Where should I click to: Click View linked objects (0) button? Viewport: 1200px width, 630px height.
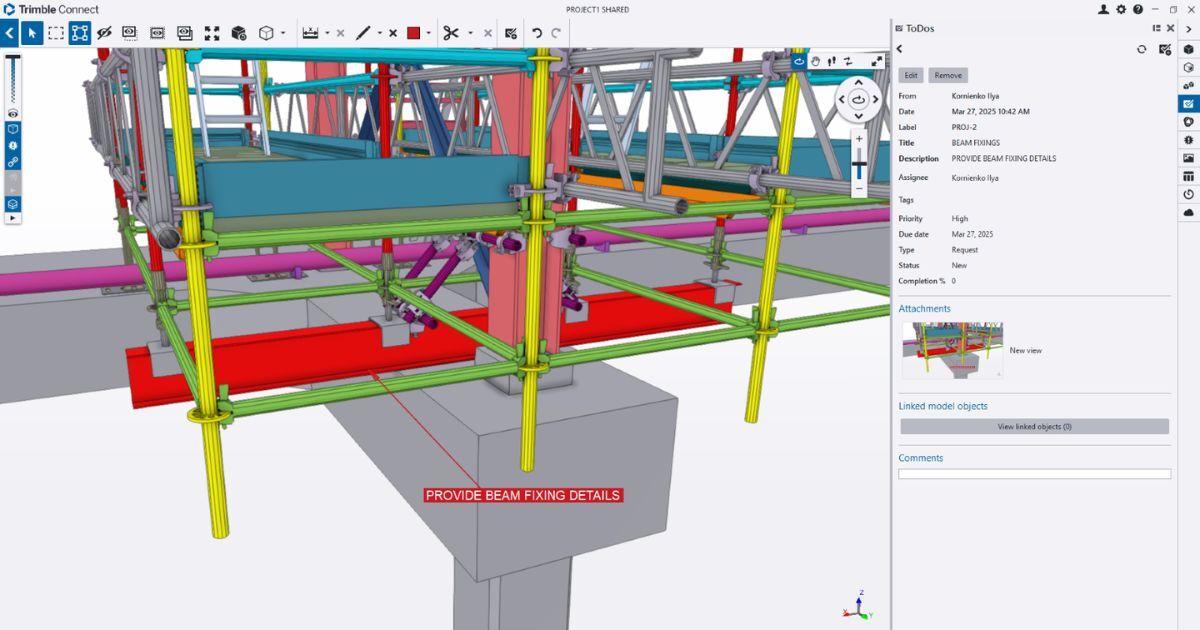click(1034, 426)
